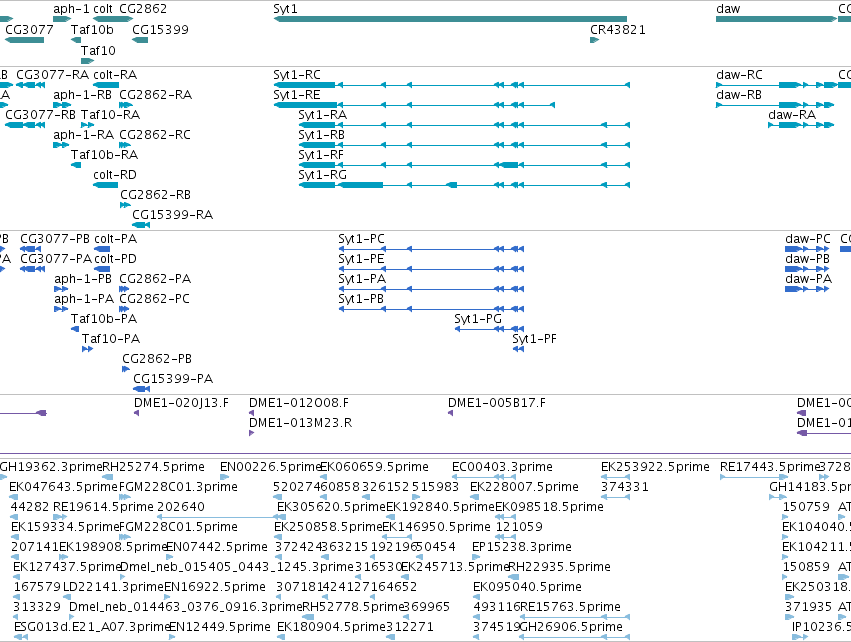
Task: Click the DME1-005B17.F feature label
Action: [497, 403]
